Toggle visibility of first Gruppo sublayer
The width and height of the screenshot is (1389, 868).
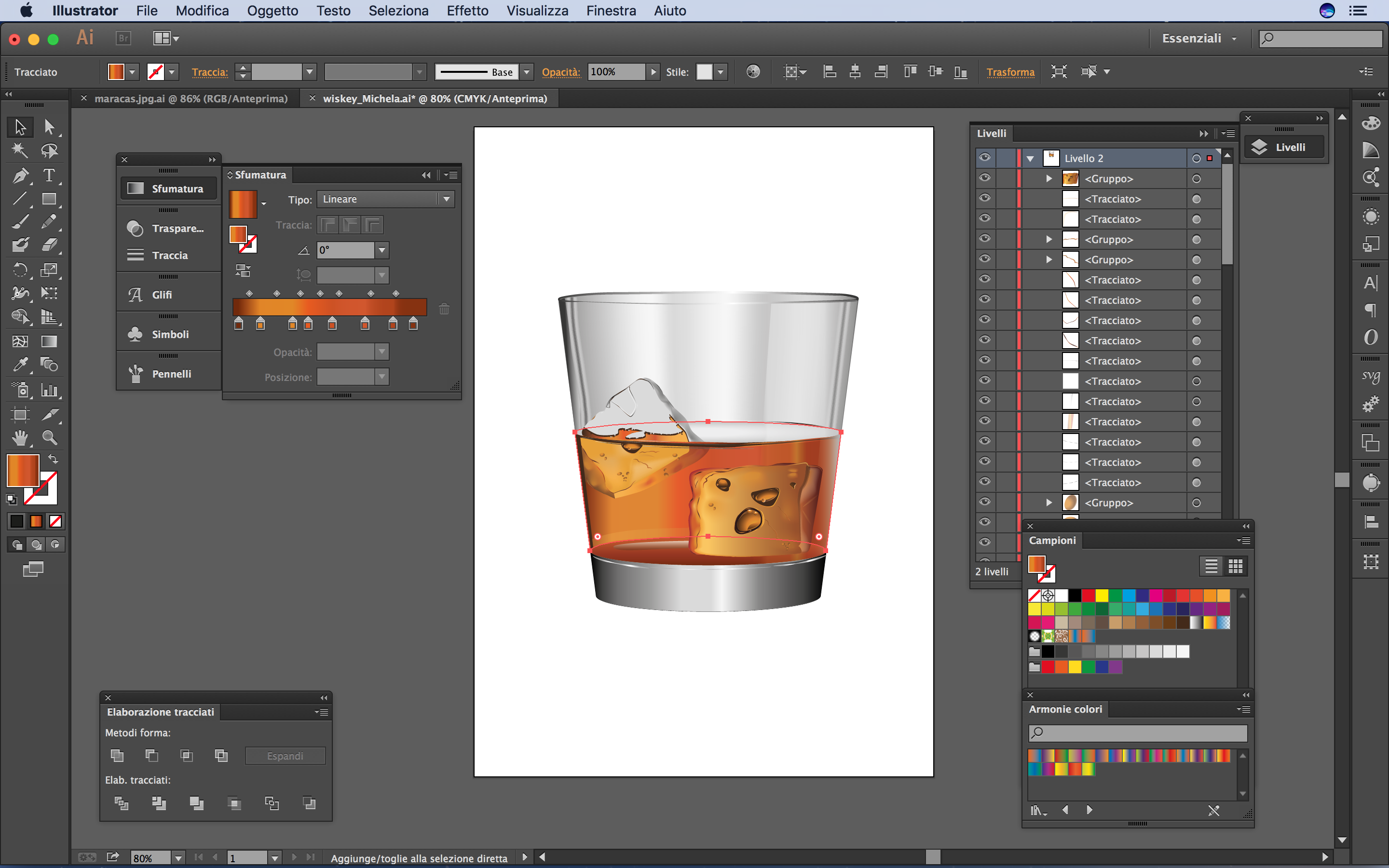985,178
